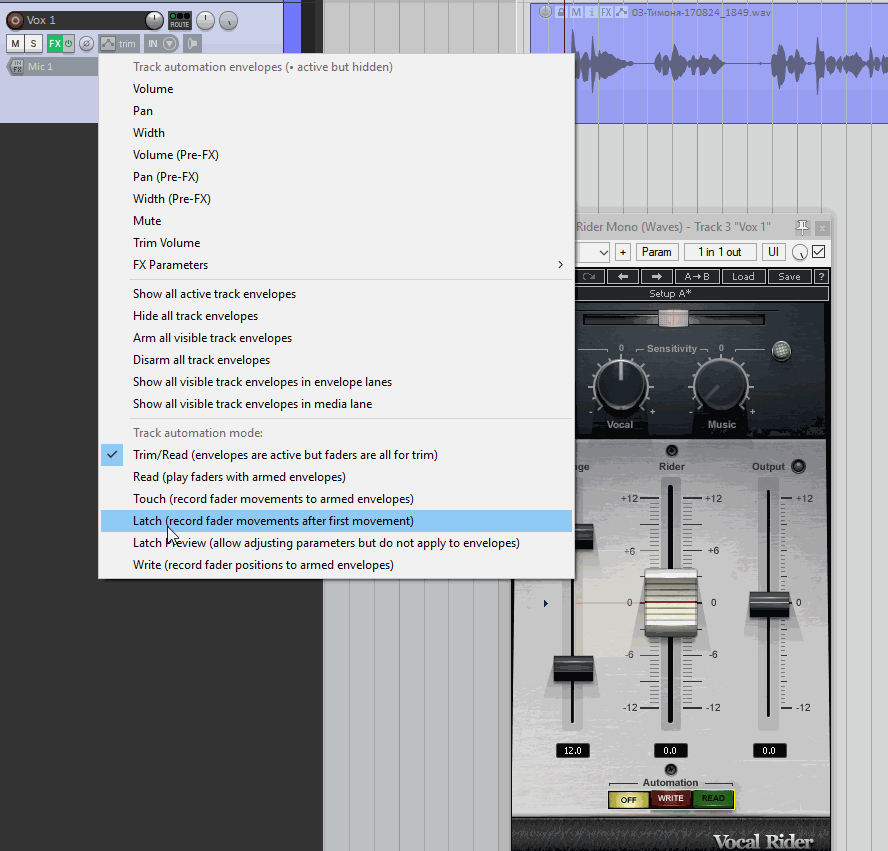888x851 pixels.
Task: Choose Hide all track envelopes
Action: (336, 316)
